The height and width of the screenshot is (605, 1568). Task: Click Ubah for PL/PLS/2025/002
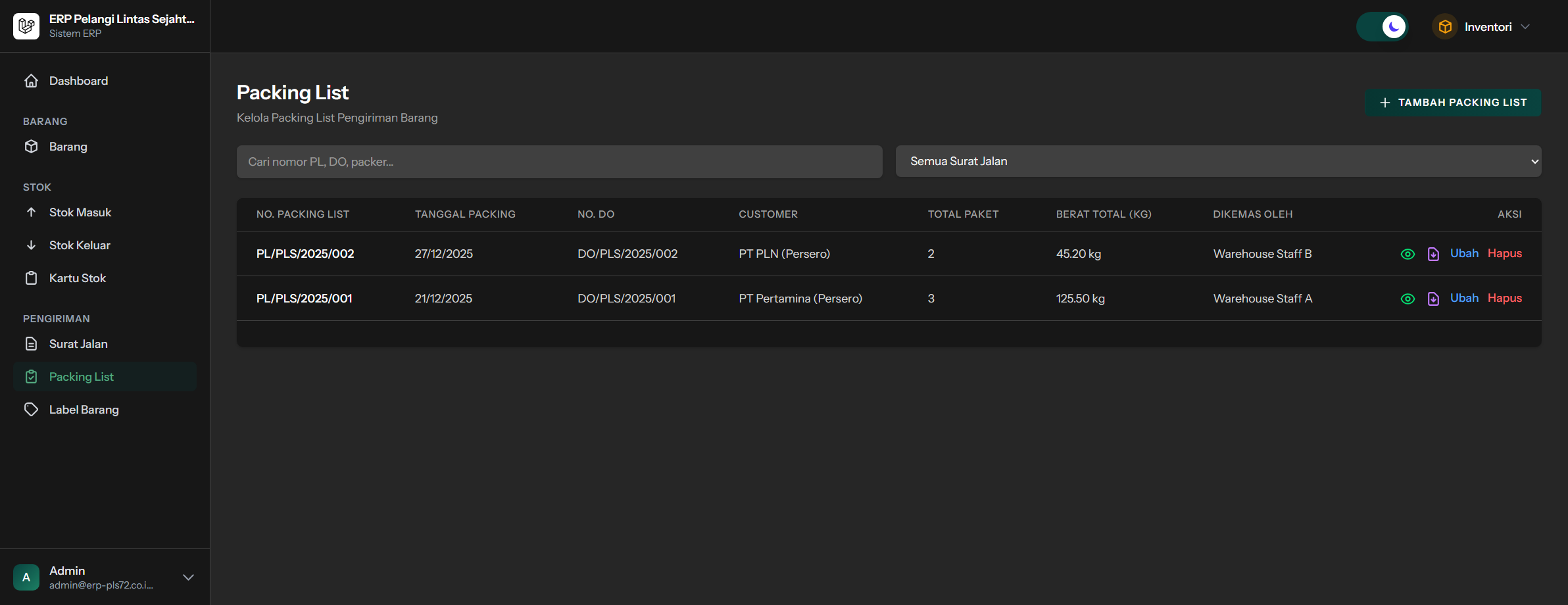(1464, 253)
